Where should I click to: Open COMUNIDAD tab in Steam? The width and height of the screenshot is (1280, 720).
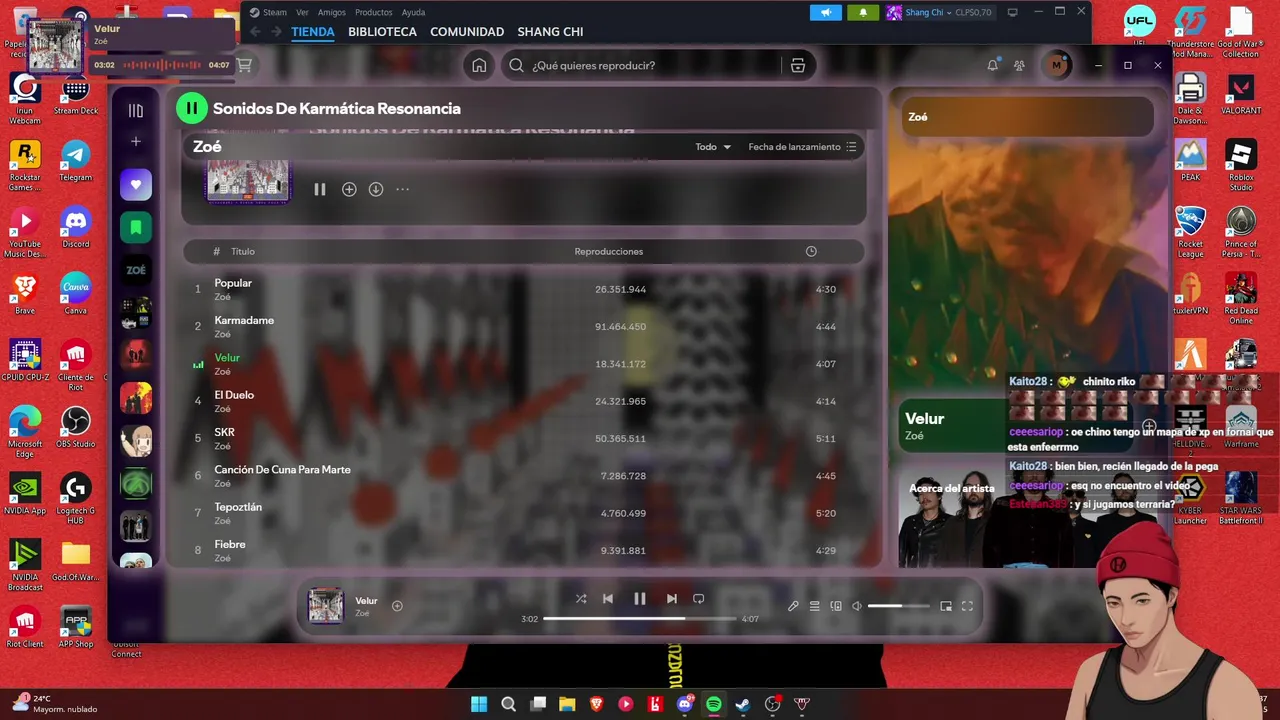467,32
